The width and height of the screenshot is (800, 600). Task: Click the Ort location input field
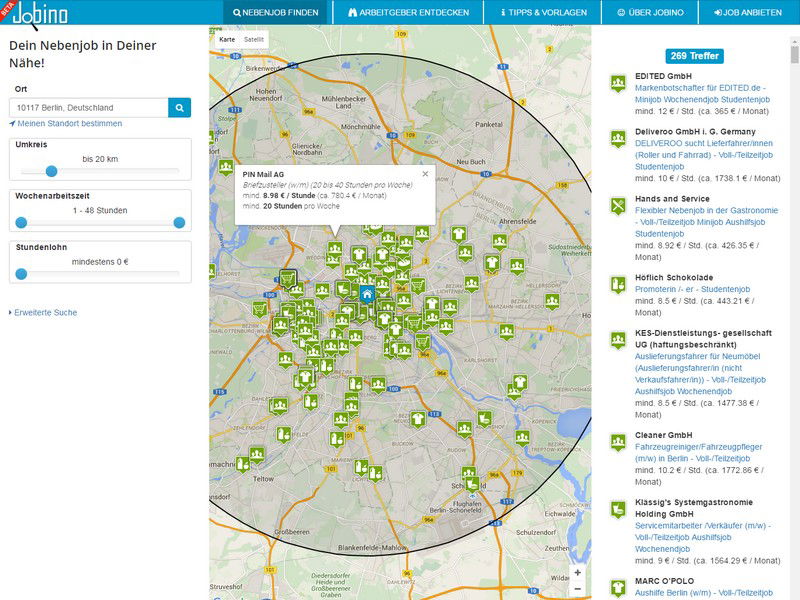point(89,108)
